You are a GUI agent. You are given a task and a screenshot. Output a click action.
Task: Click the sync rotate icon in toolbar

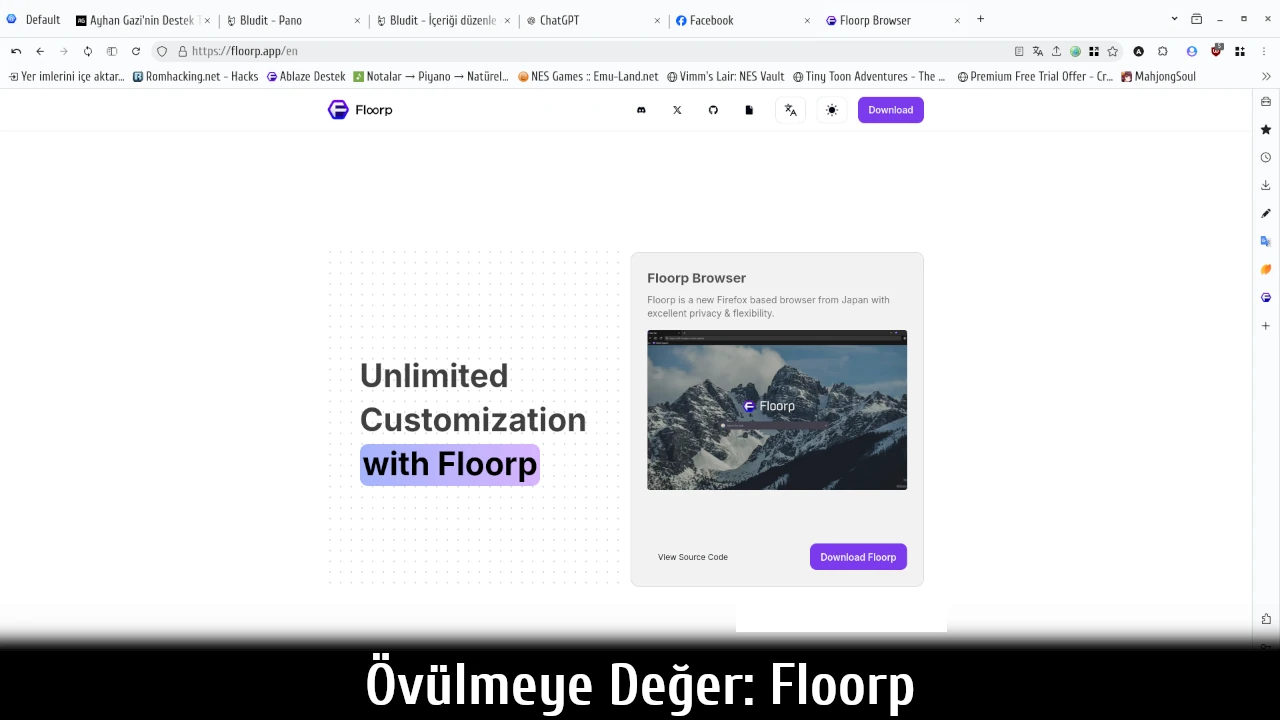click(x=88, y=51)
